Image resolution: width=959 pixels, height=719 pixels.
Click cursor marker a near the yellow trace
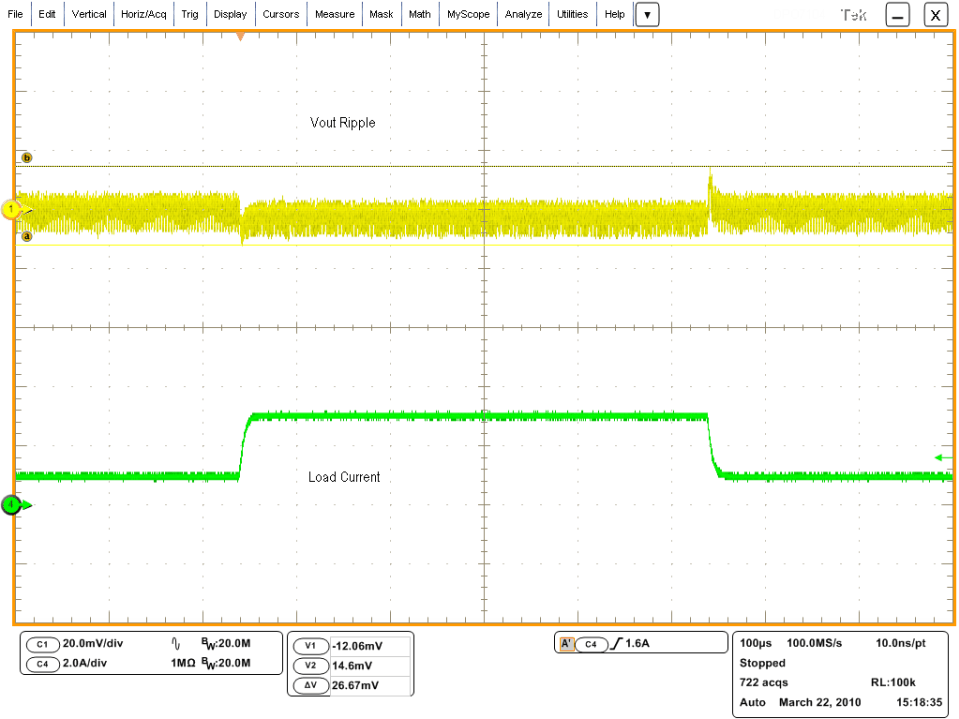27,236
